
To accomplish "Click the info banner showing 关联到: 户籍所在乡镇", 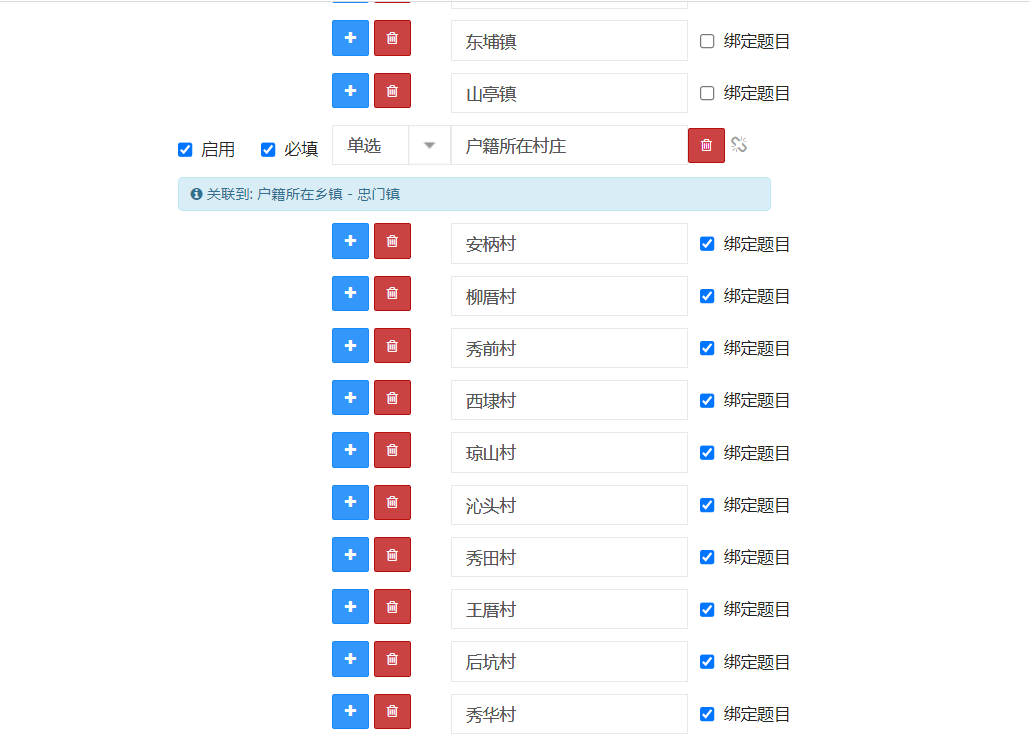I will pos(473,193).
